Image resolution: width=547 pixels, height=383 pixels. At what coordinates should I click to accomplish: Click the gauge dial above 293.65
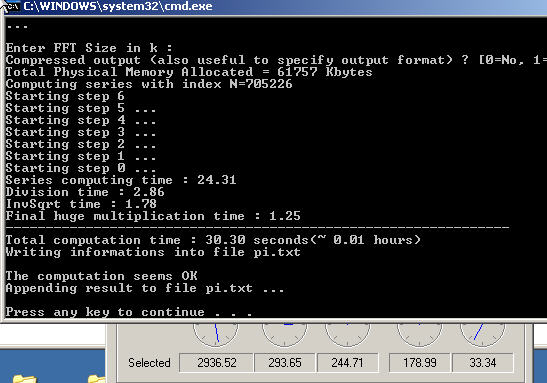(x=284, y=335)
